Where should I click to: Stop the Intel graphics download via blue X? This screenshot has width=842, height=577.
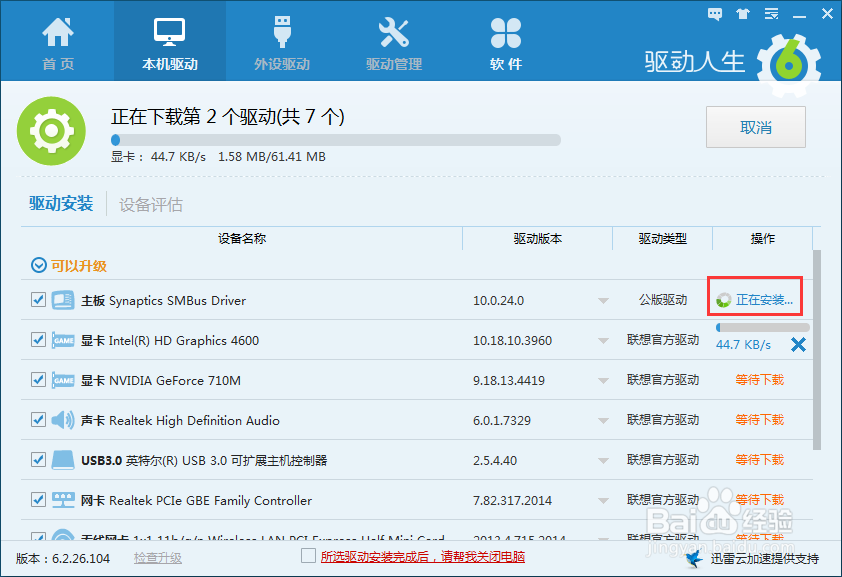[797, 345]
